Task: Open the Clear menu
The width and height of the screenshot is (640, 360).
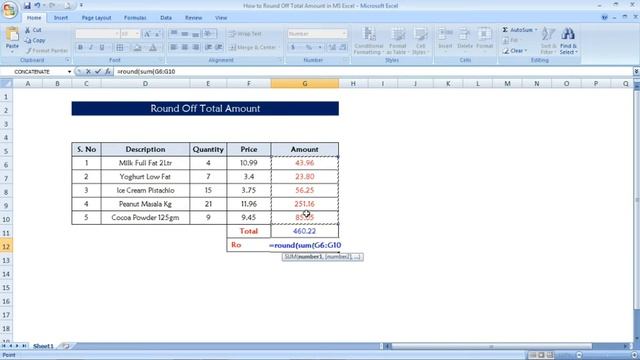Action: click(x=515, y=51)
